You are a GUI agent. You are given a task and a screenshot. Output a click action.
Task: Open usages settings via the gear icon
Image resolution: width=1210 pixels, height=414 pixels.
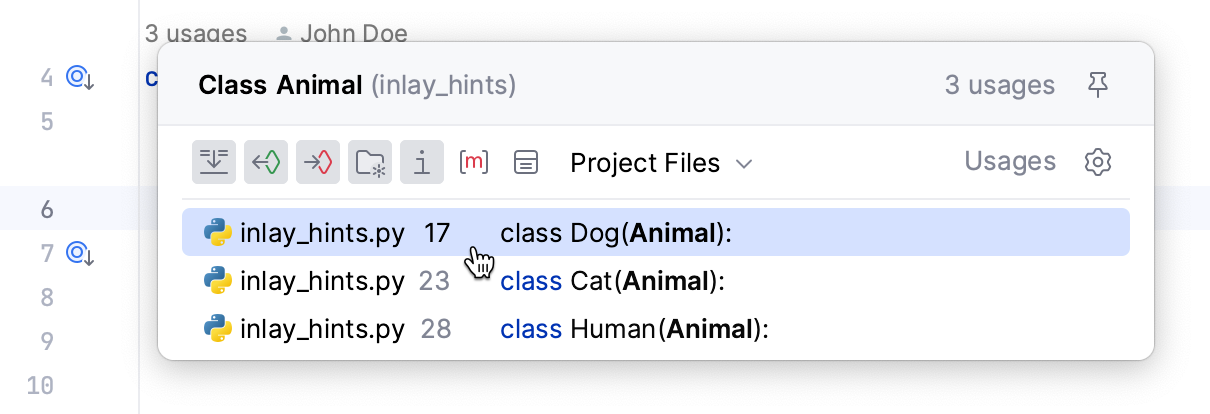[1098, 162]
